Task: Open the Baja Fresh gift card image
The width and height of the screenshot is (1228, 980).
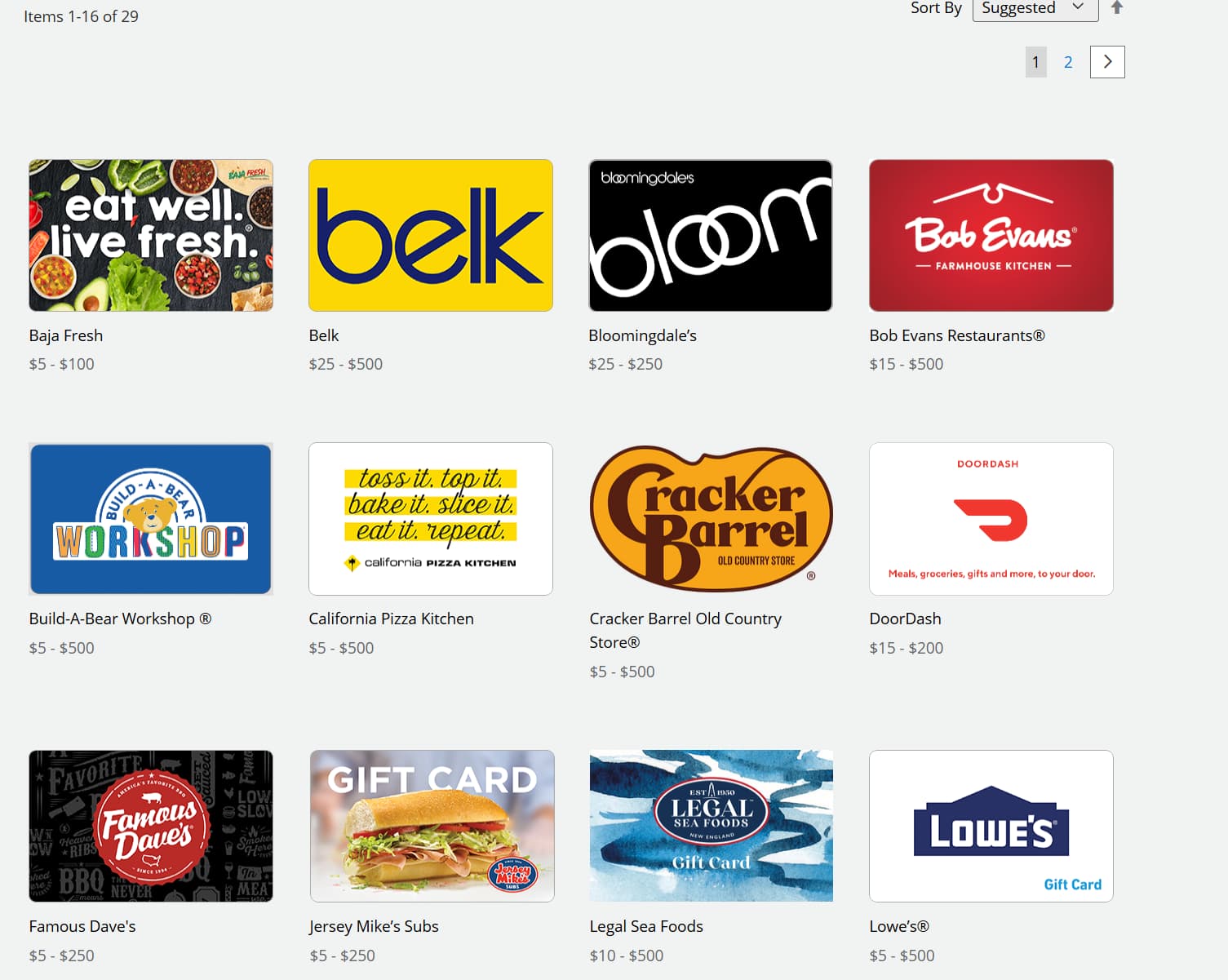Action: tap(151, 235)
